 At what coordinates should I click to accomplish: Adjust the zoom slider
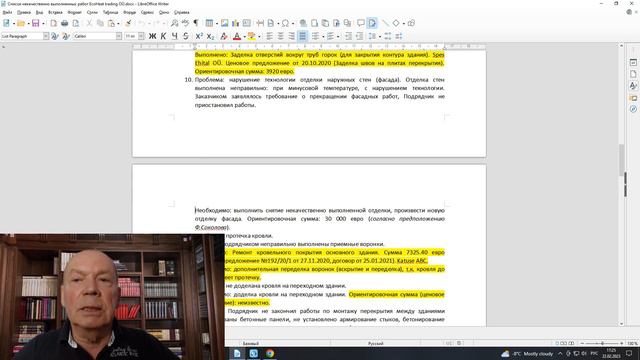[602, 343]
